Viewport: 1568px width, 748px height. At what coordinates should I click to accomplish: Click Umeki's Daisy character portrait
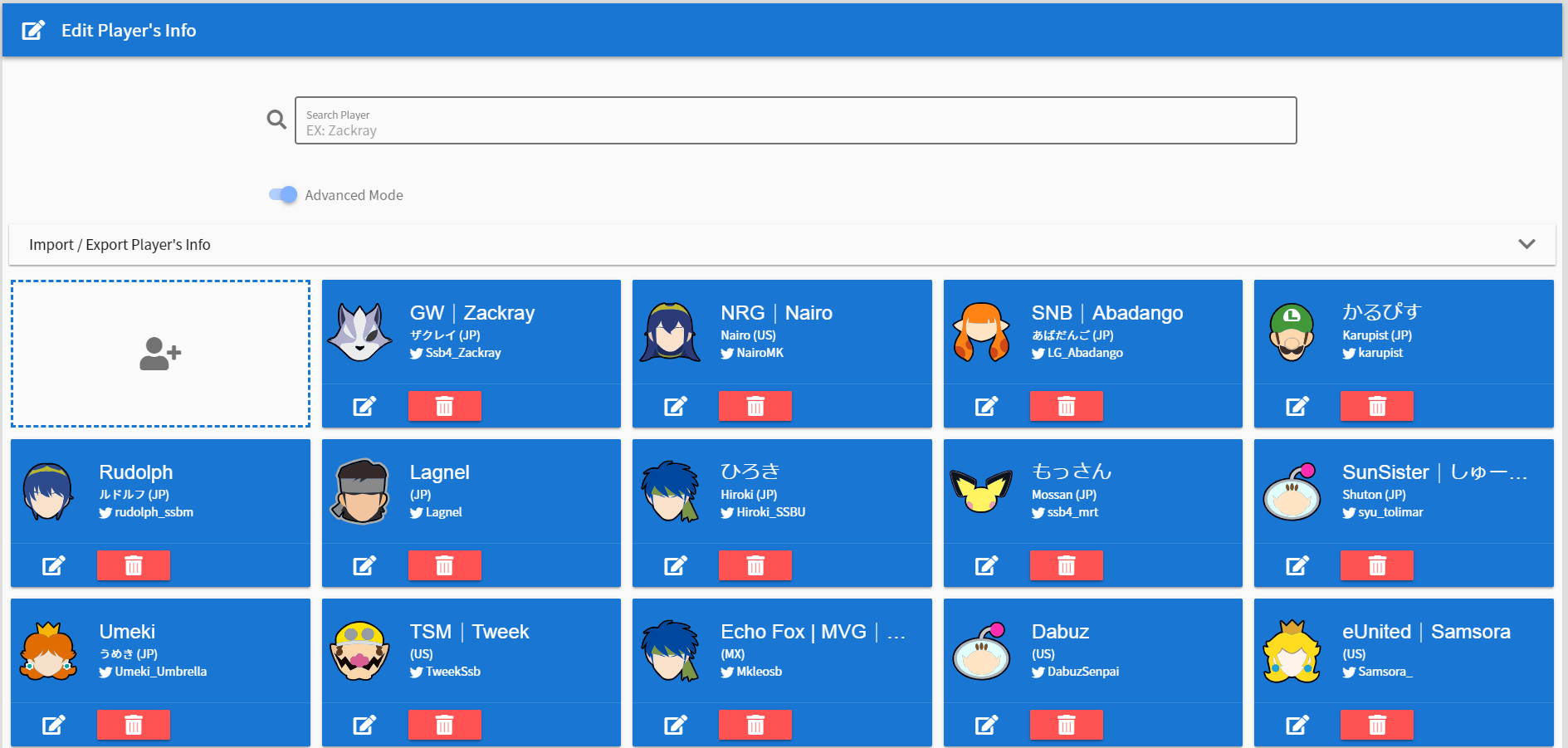point(48,652)
